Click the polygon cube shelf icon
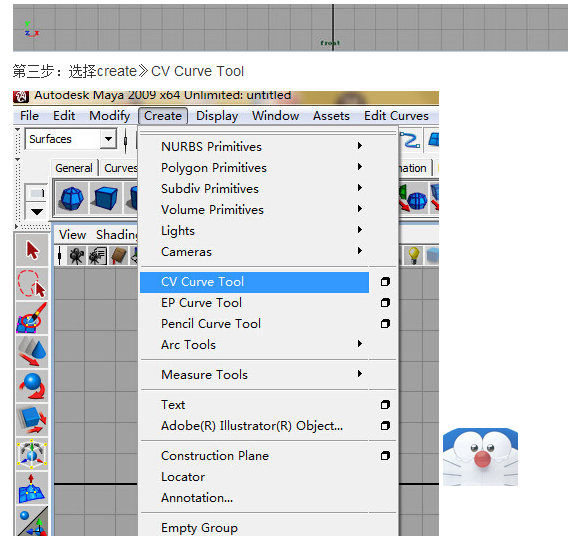 (x=105, y=198)
